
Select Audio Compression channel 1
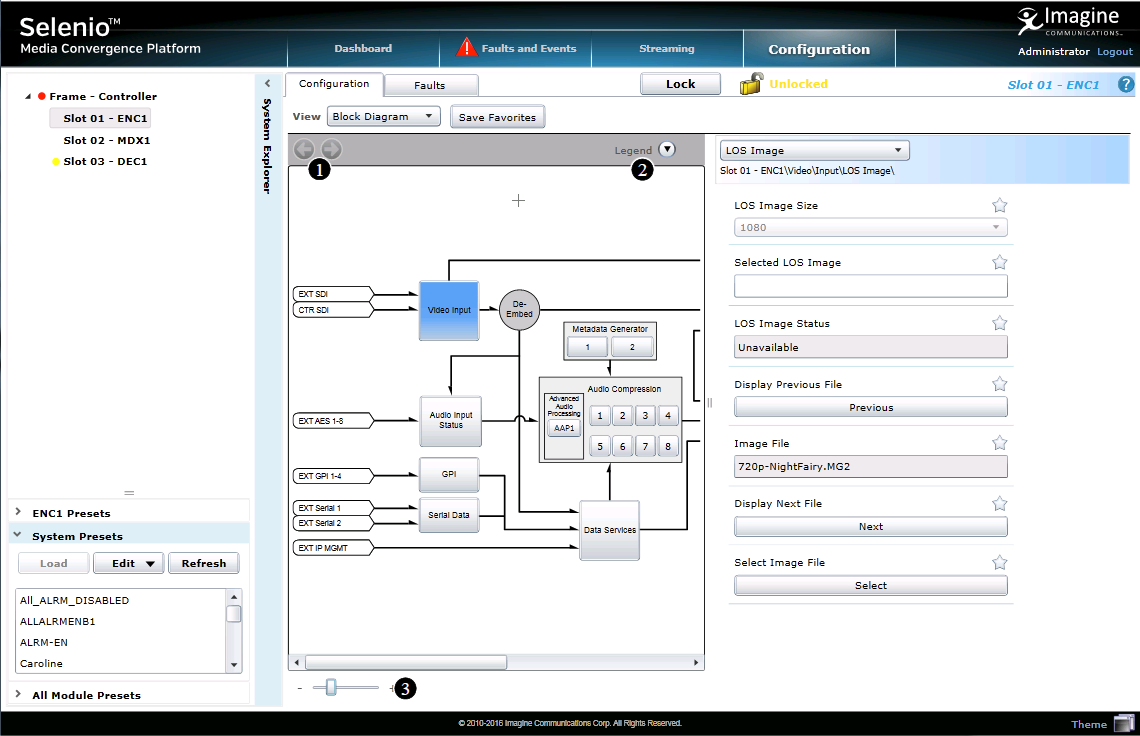(600, 416)
